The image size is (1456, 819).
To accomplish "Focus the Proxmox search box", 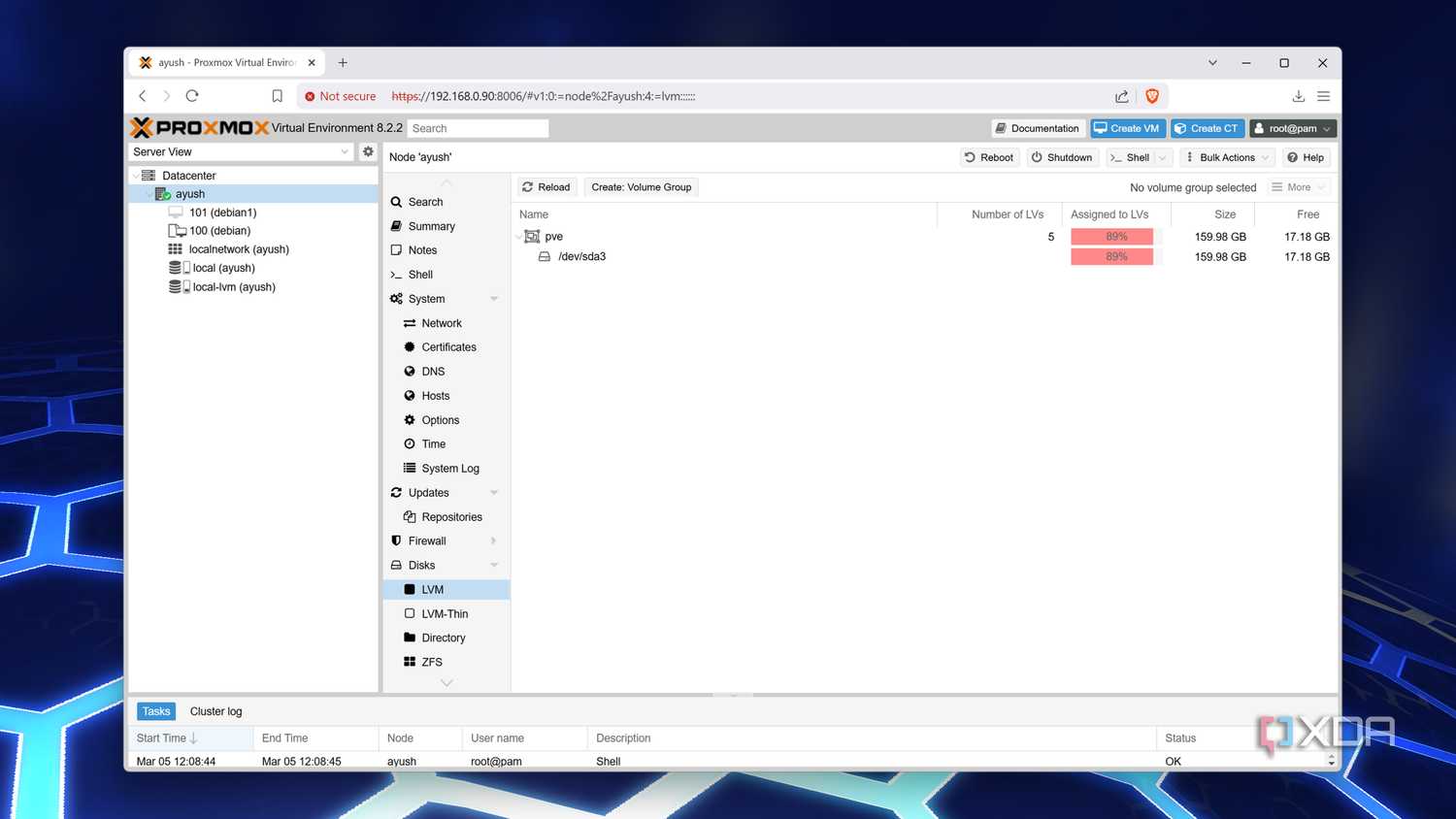I will [x=478, y=128].
